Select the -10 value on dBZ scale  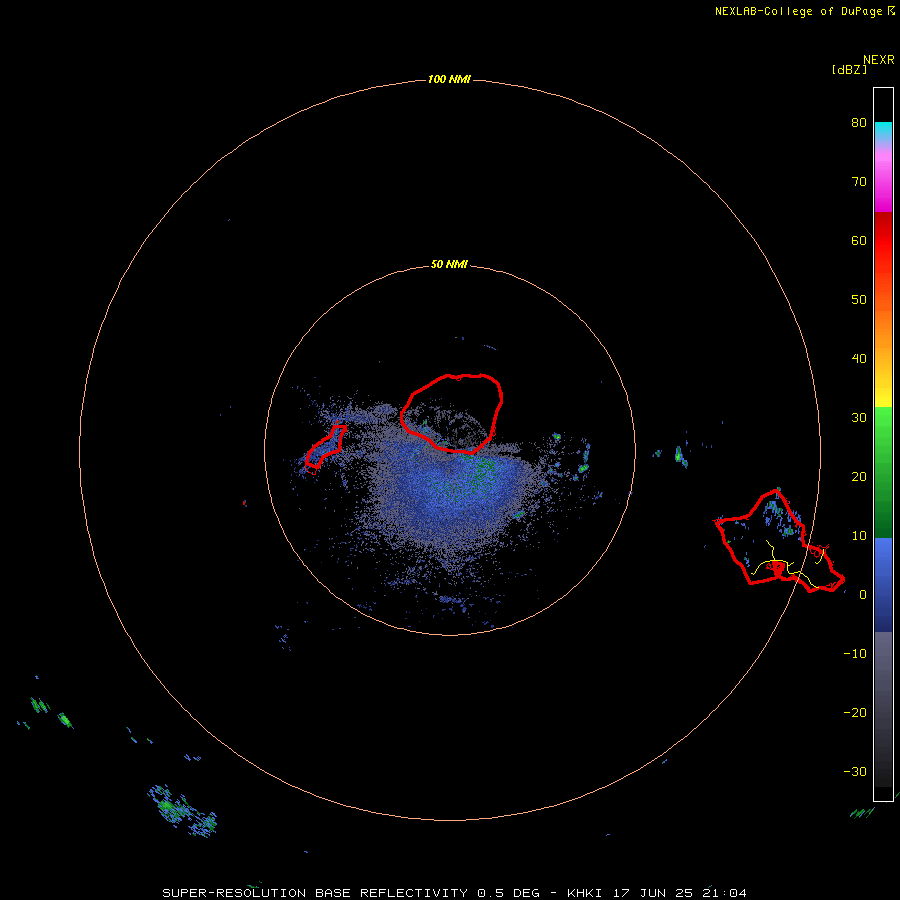pyautogui.click(x=855, y=654)
